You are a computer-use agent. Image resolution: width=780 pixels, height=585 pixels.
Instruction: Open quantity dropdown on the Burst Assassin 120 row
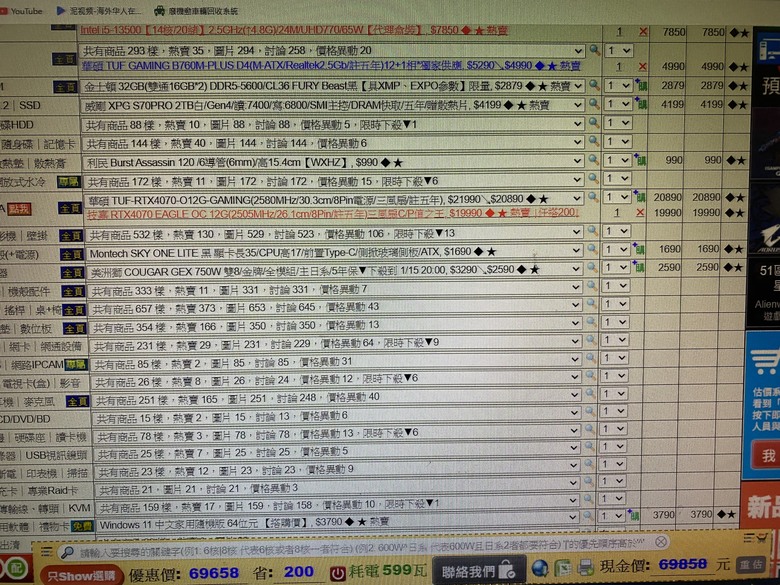[x=618, y=160]
